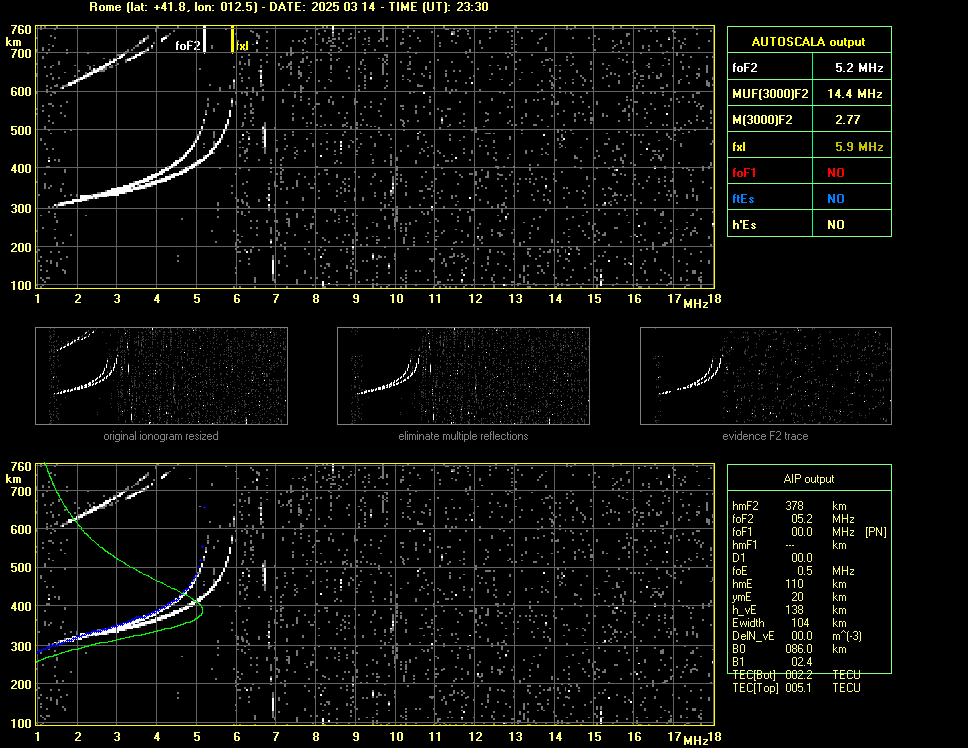Viewport: 968px width, 748px height.
Task: Click the [PN] tag beside foF1
Action: [x=875, y=532]
